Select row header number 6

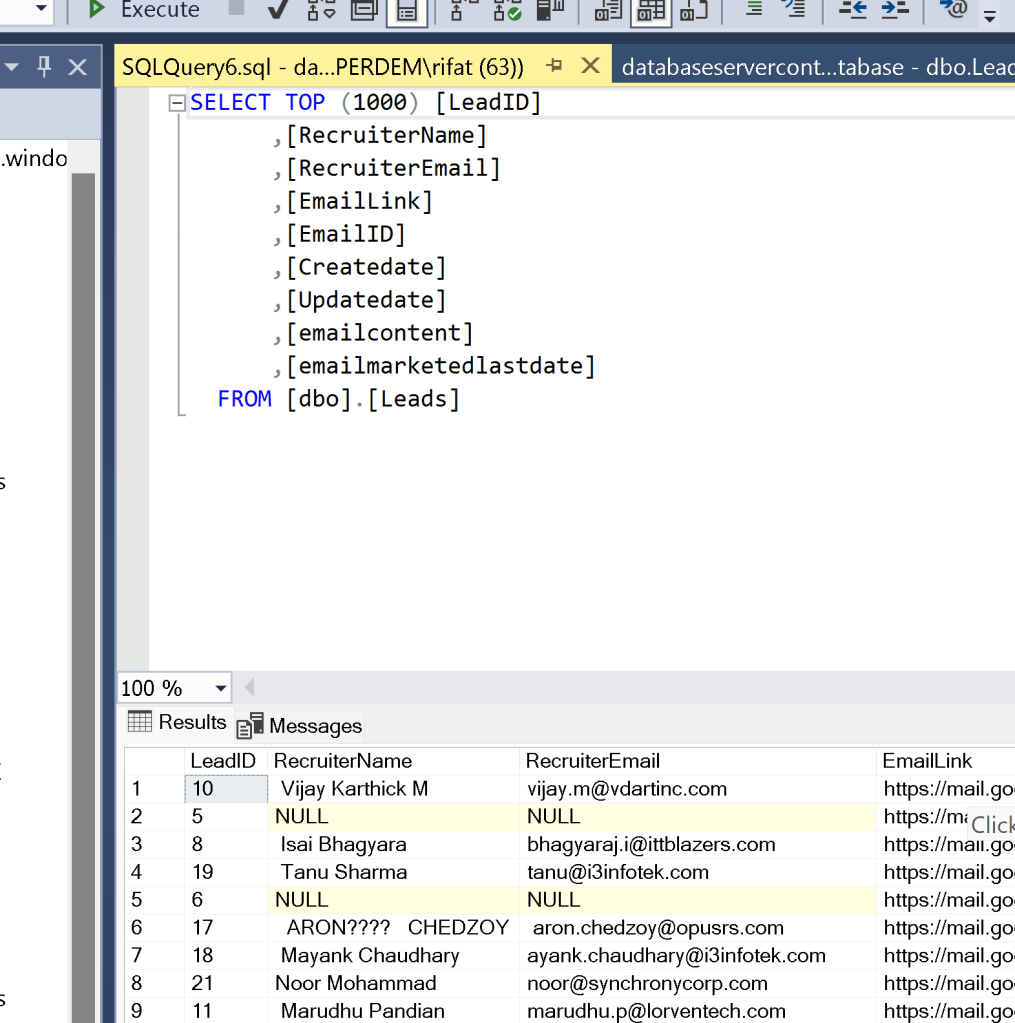coord(154,928)
